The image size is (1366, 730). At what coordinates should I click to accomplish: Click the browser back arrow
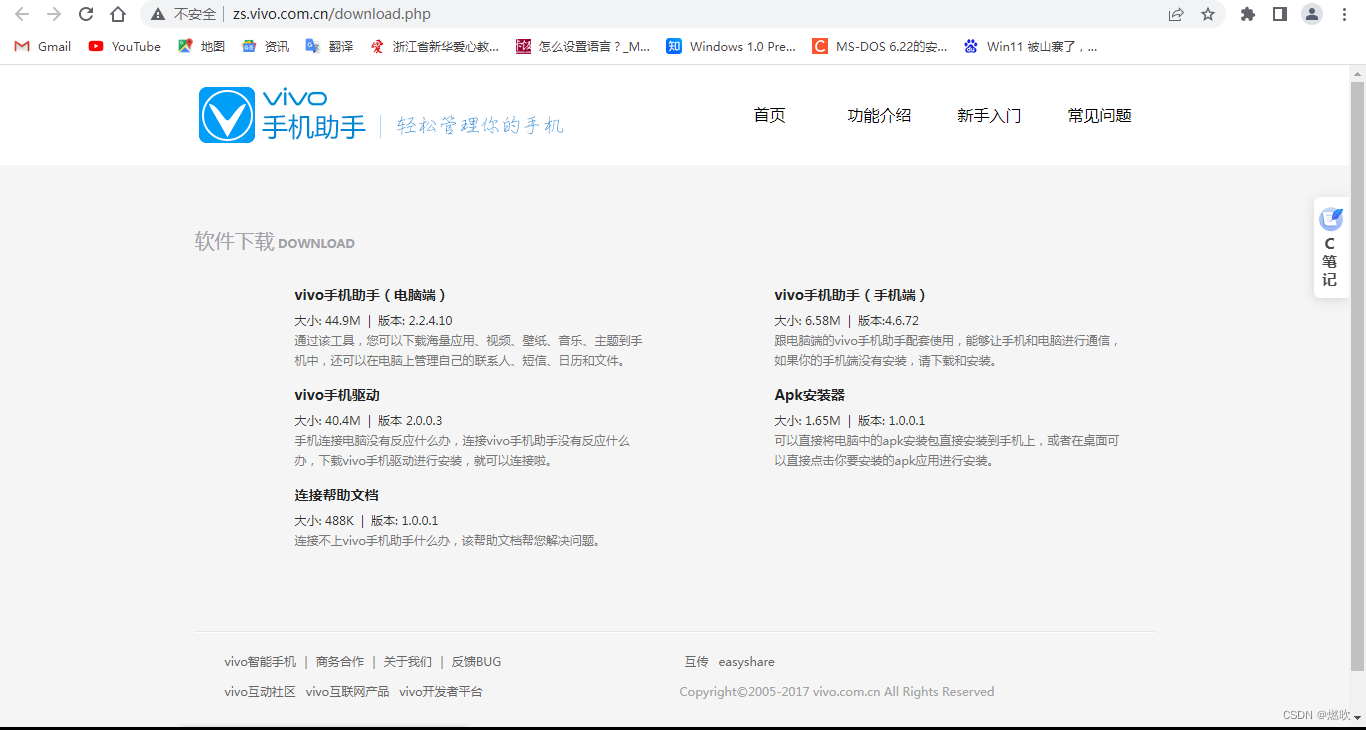pyautogui.click(x=22, y=14)
